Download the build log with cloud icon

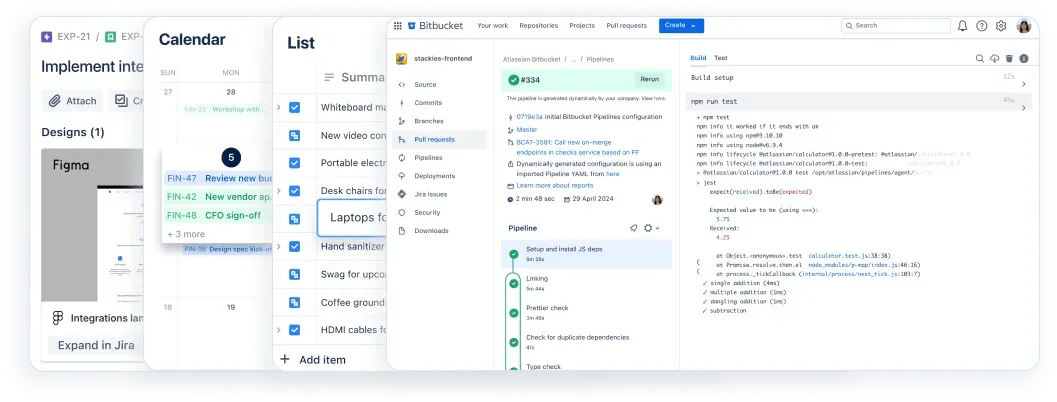[x=994, y=59]
